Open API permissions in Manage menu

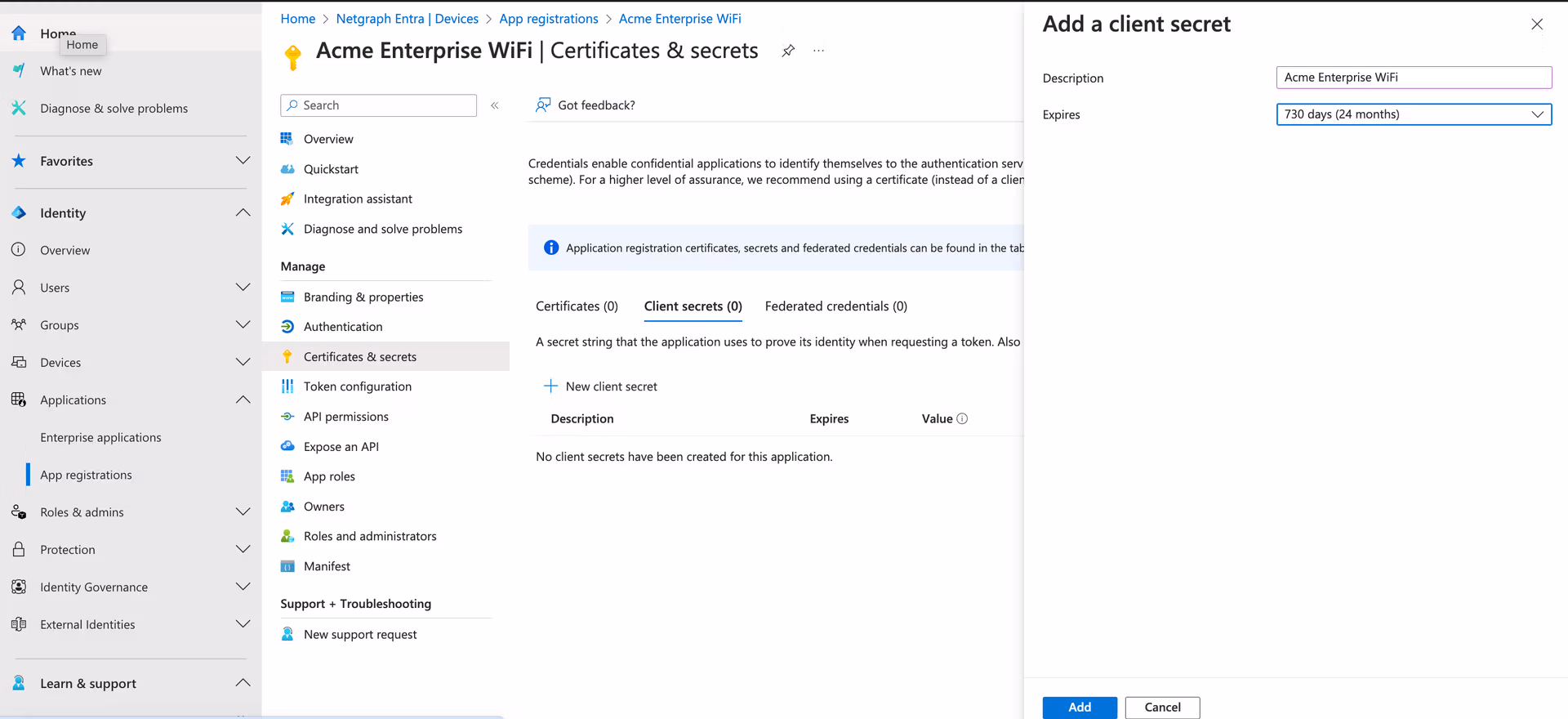tap(345, 417)
